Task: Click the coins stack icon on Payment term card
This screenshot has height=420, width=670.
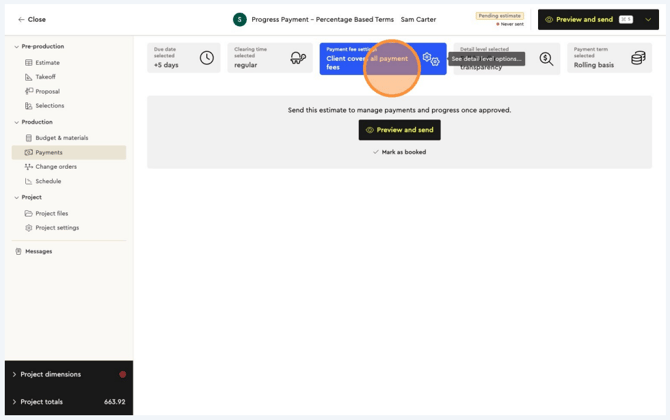Action: tap(638, 58)
